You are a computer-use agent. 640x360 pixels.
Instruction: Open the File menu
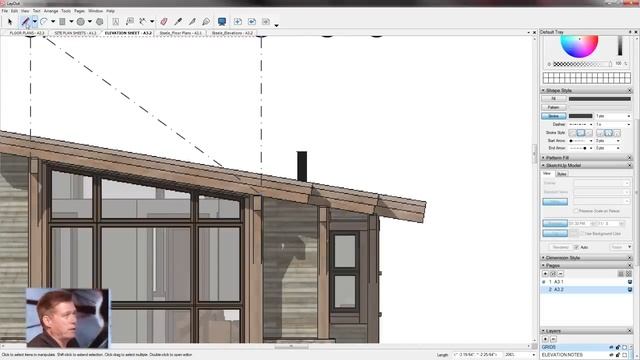[5, 11]
